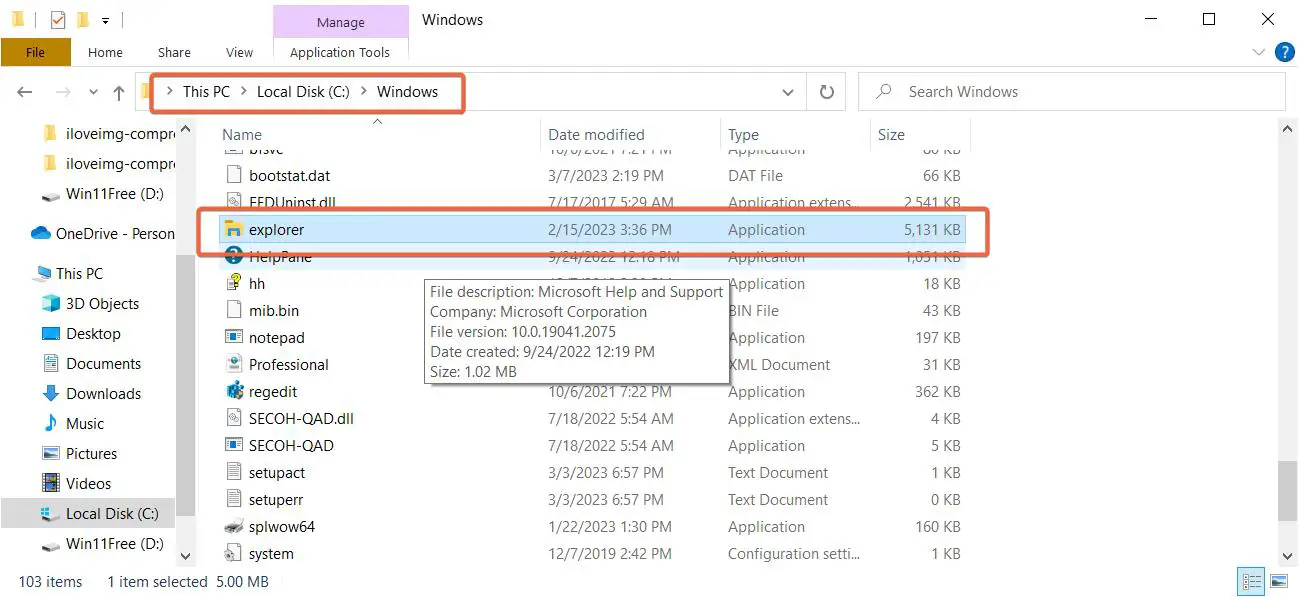Open Win11Free (D:) below Local Disk in sidebar

102,543
